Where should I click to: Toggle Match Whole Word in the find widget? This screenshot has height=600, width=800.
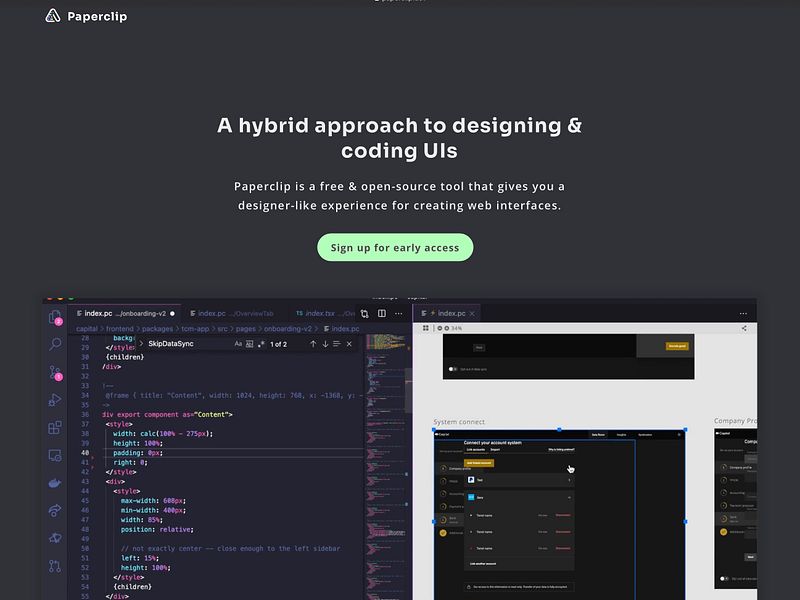pyautogui.click(x=249, y=344)
